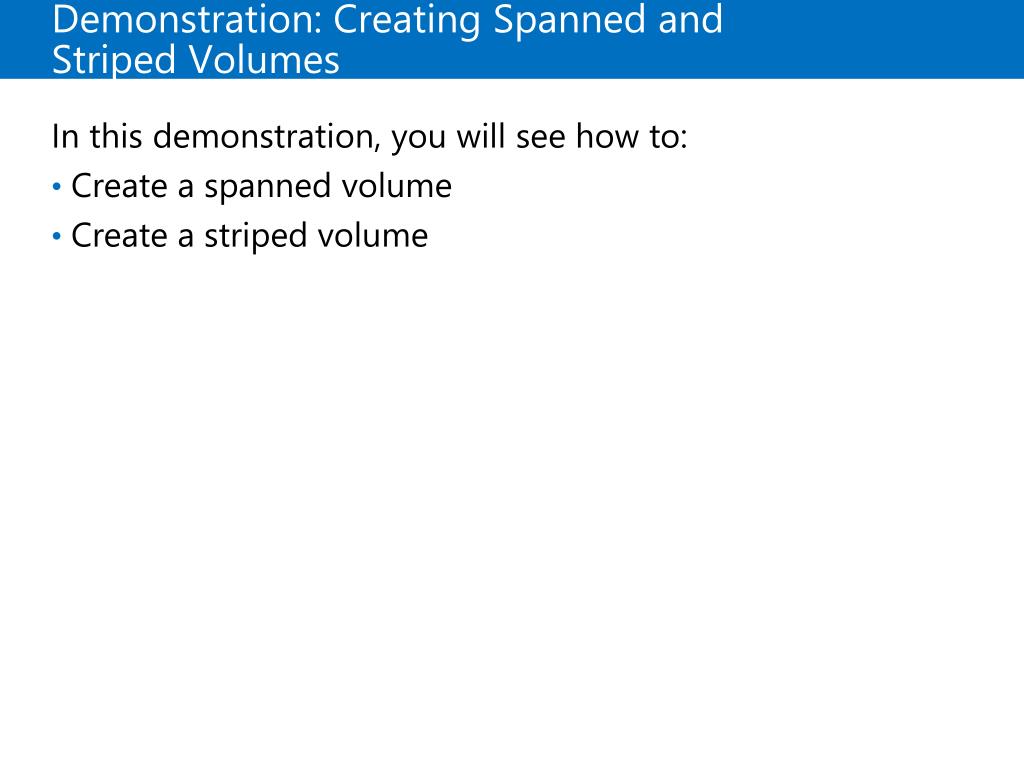Screen dimensions: 1024x768
Task: Click the words "you will see" in the intro
Action: click(478, 138)
